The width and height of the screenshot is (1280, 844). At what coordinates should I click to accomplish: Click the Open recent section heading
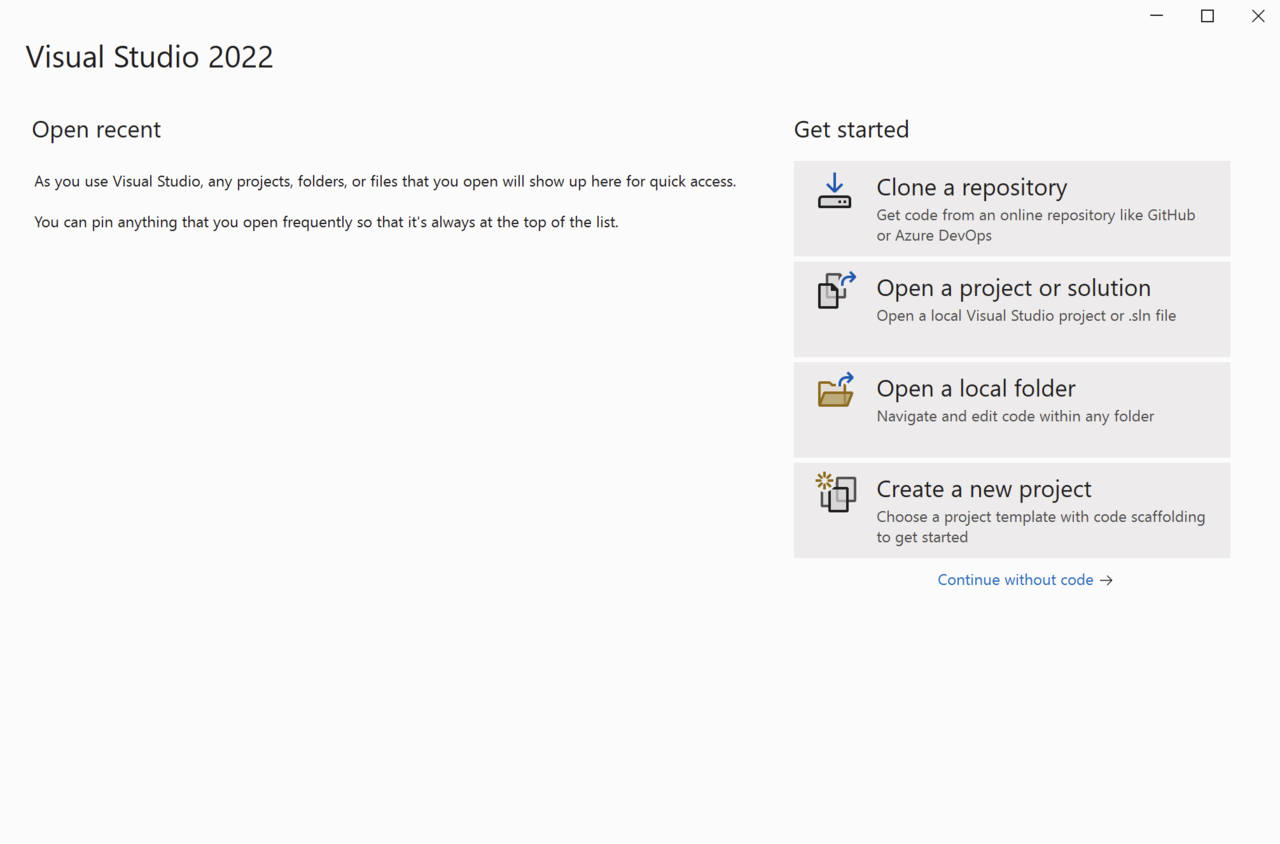[96, 130]
